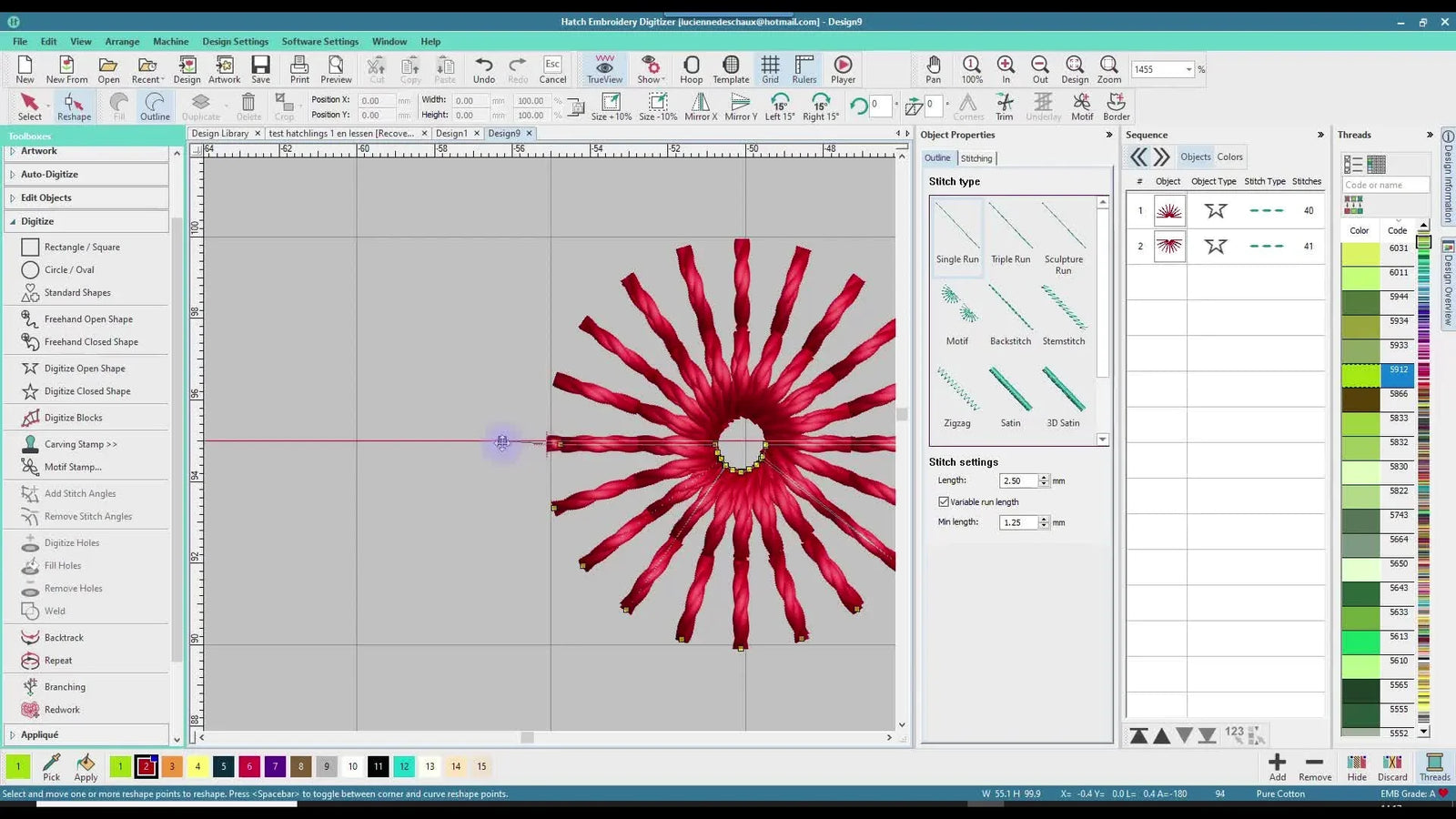Screen dimensions: 1456x819
Task: Click the stitch Length input field
Action: click(1017, 480)
